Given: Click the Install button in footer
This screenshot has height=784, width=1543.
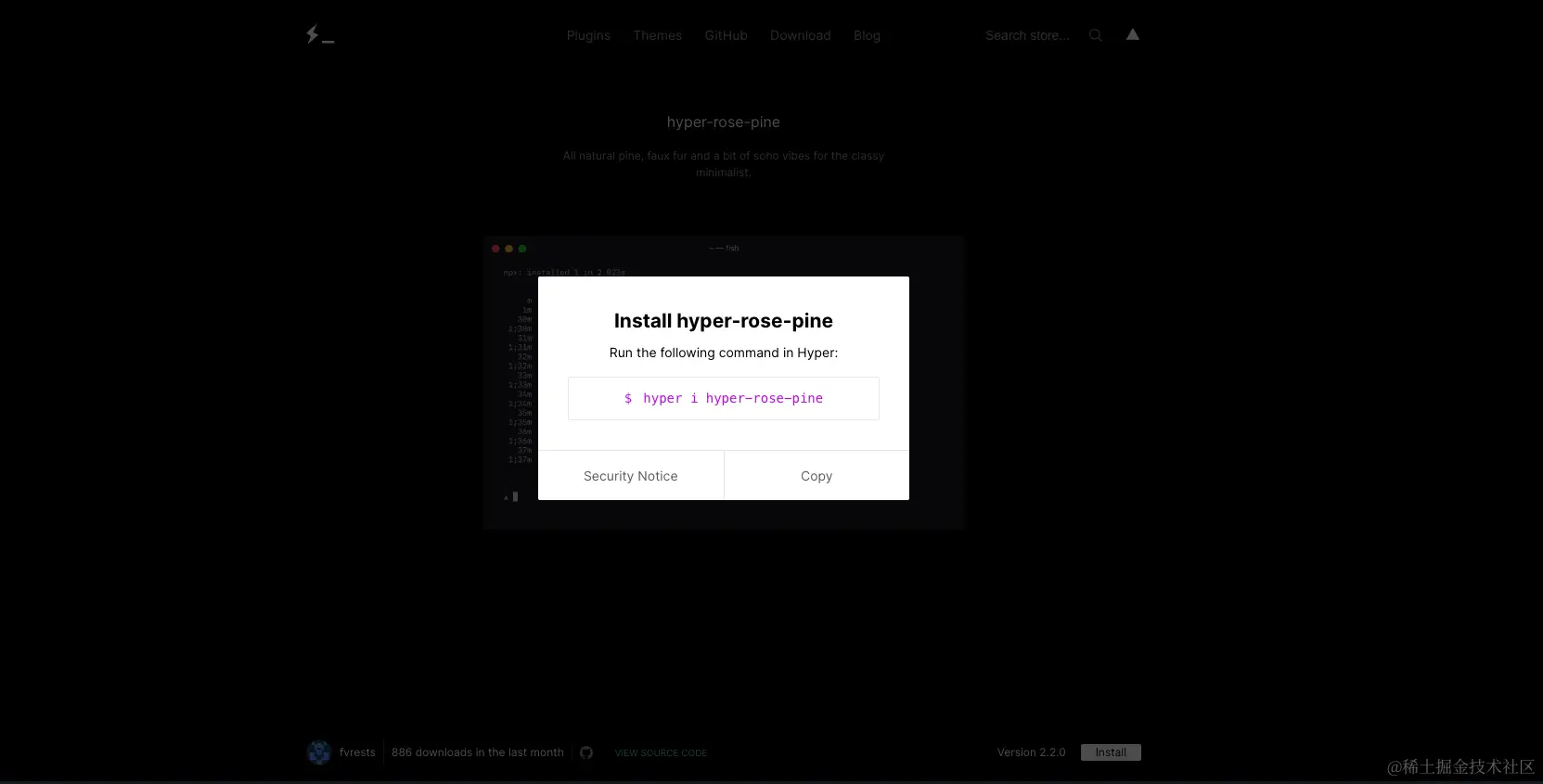Looking at the screenshot, I should pyautogui.click(x=1111, y=752).
